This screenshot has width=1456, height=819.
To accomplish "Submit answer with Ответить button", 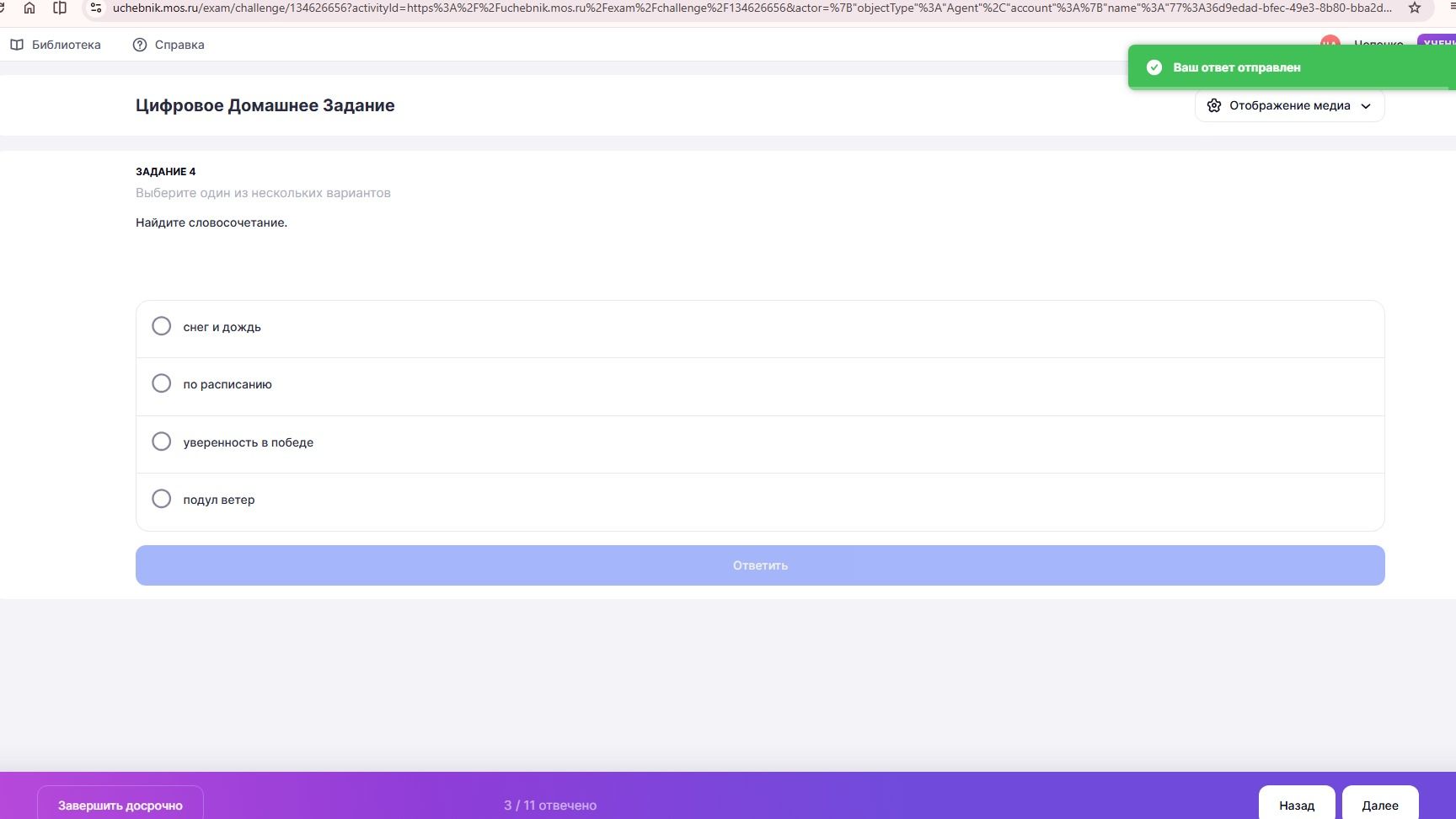I will (x=760, y=565).
